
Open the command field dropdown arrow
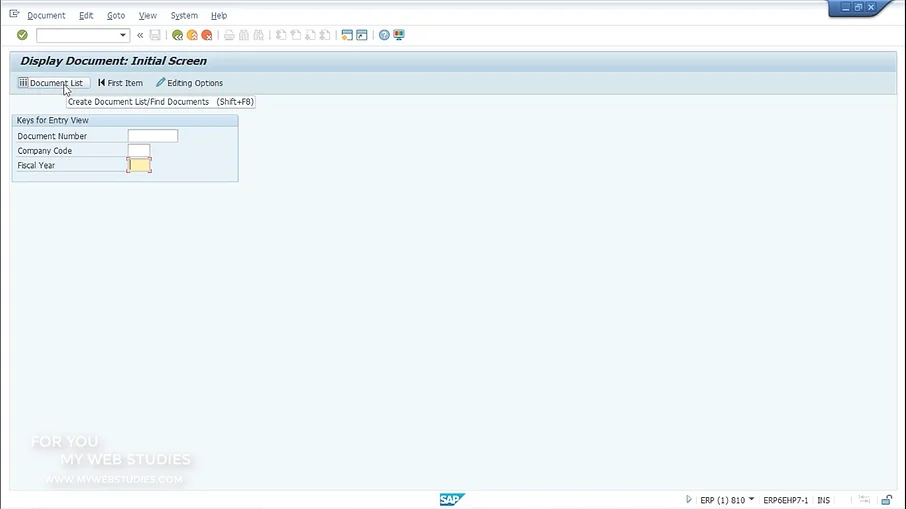(122, 35)
